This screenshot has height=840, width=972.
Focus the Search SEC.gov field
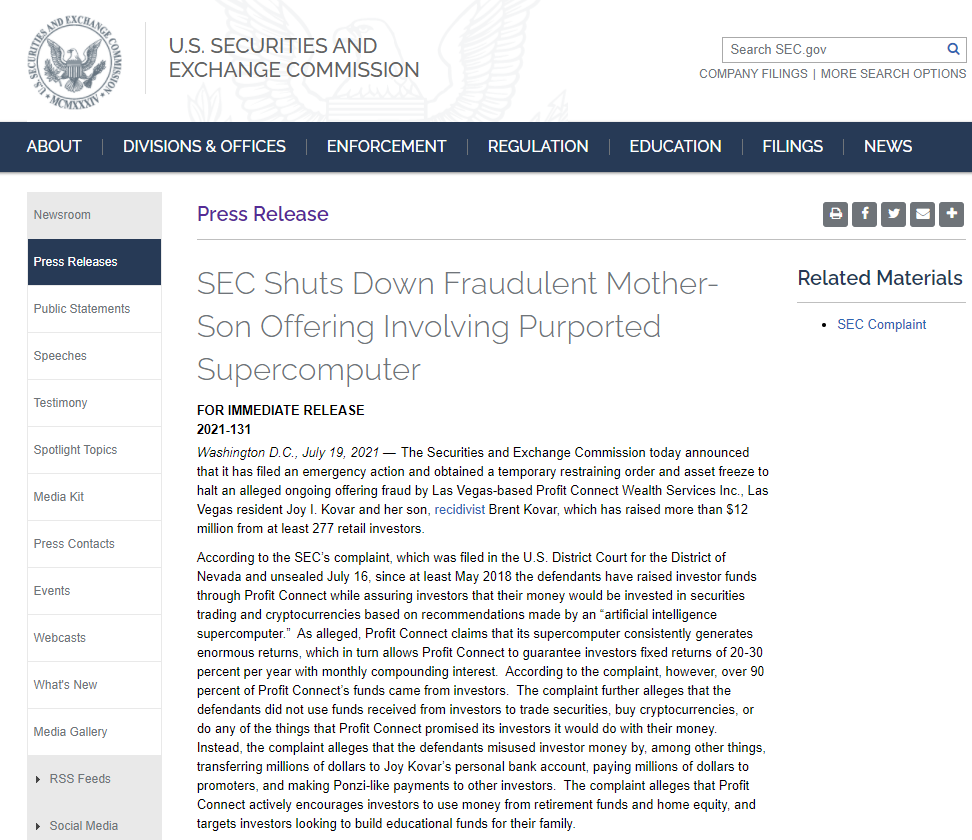coord(833,49)
